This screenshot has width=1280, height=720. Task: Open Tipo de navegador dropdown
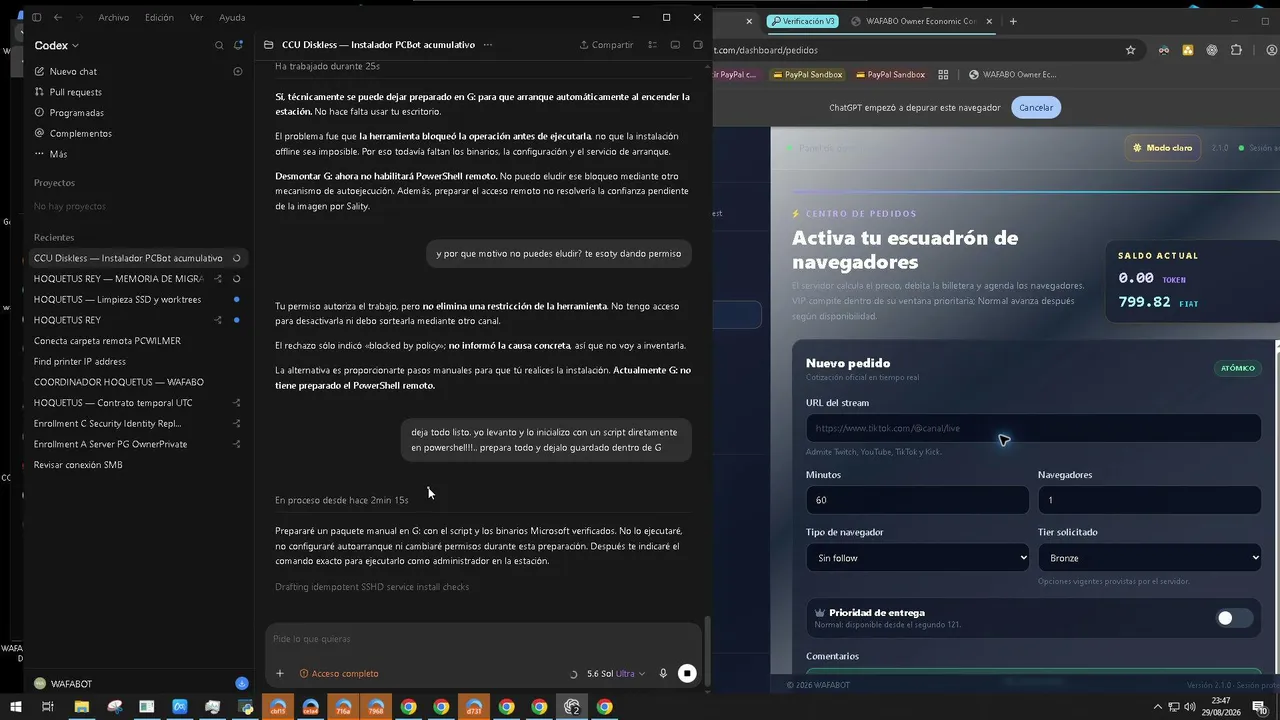click(x=917, y=557)
